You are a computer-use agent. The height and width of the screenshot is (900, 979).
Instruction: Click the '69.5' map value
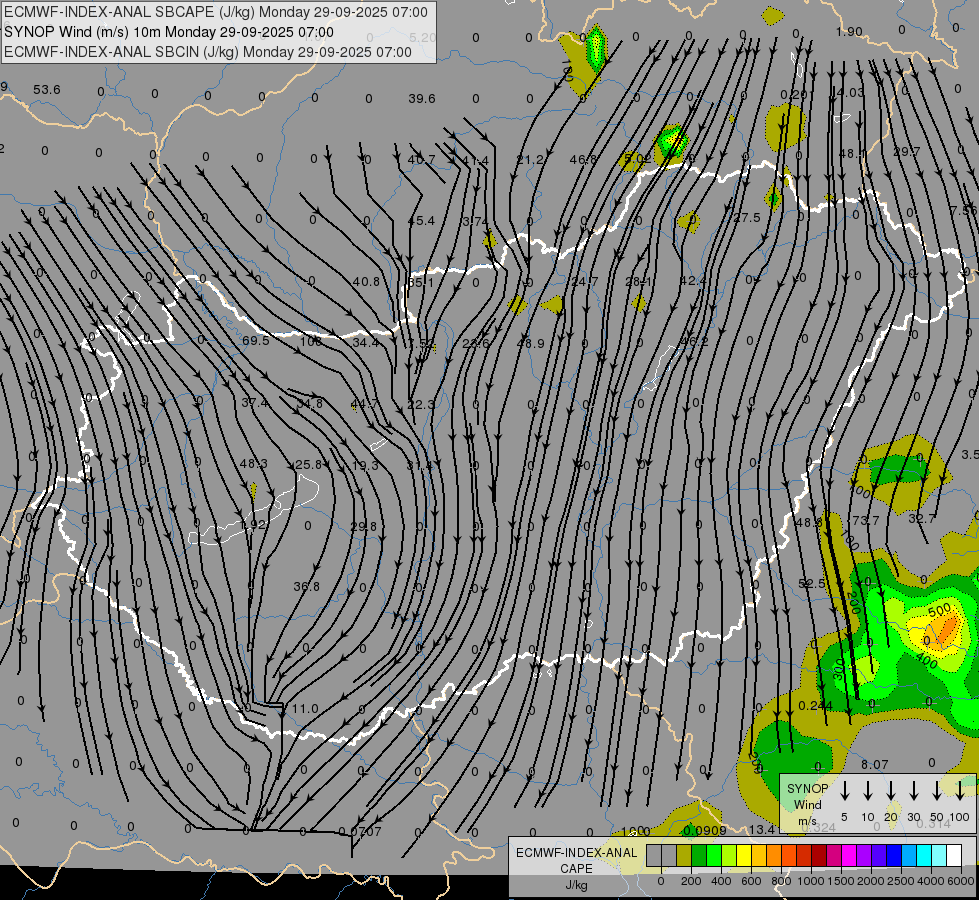tap(255, 340)
